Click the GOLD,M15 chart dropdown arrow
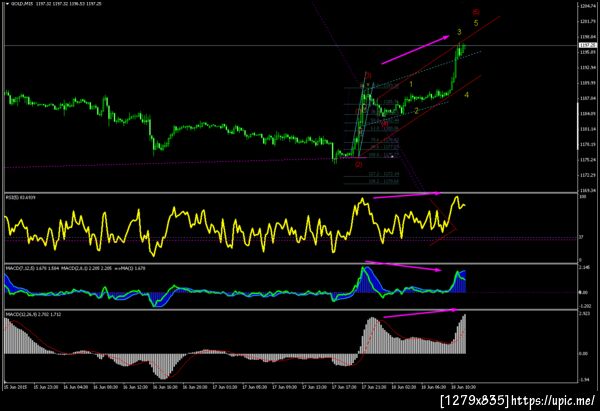 click(8, 4)
